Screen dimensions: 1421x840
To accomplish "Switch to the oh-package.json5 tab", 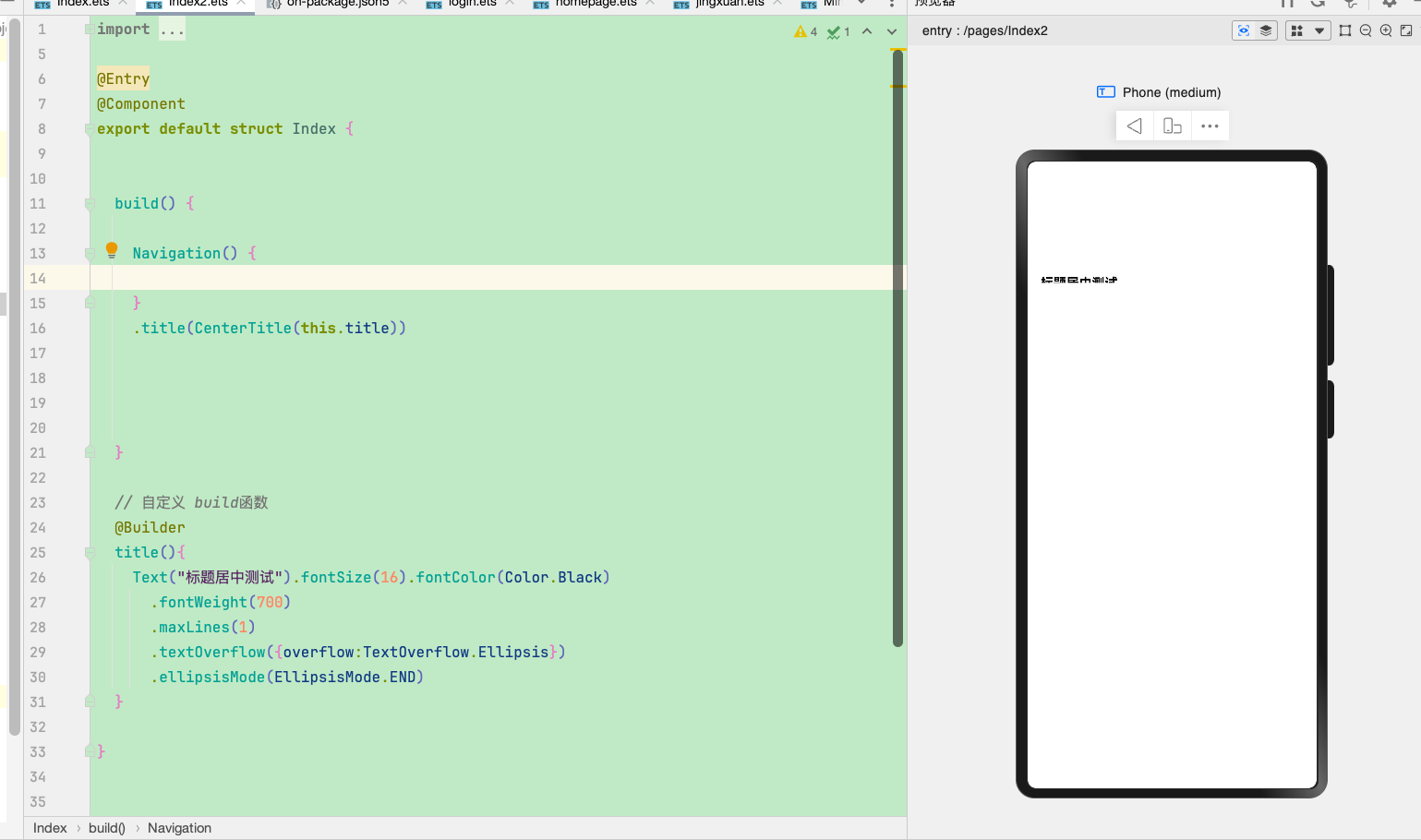I will [x=336, y=4].
